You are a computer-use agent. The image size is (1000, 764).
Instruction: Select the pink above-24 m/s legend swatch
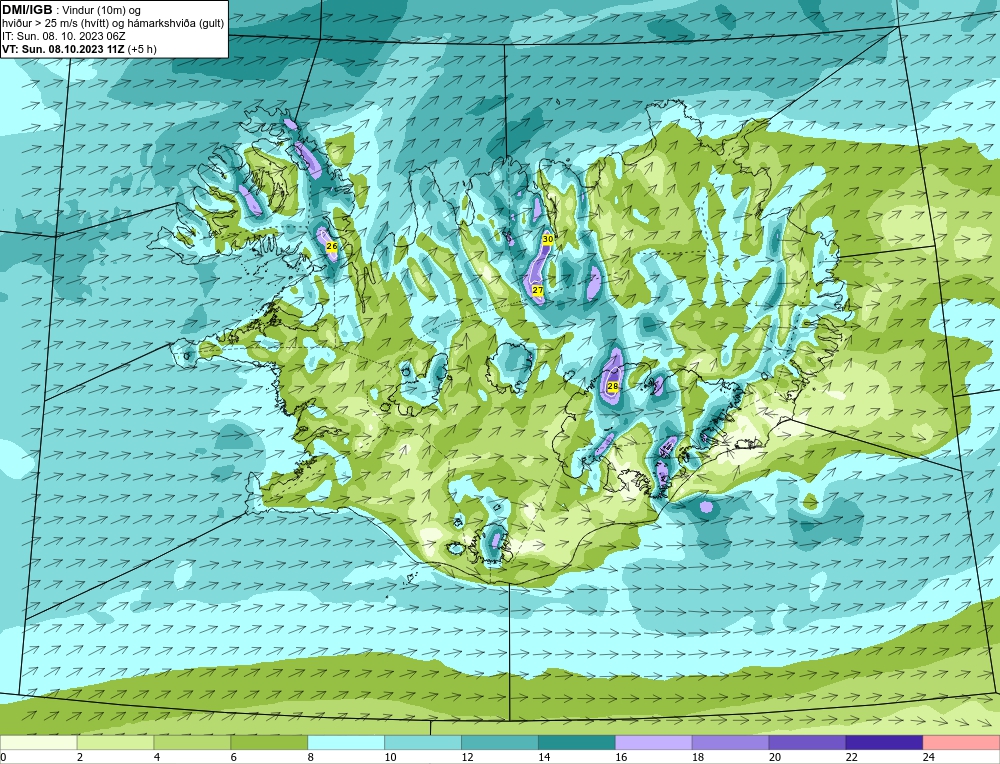pyautogui.click(x=961, y=742)
